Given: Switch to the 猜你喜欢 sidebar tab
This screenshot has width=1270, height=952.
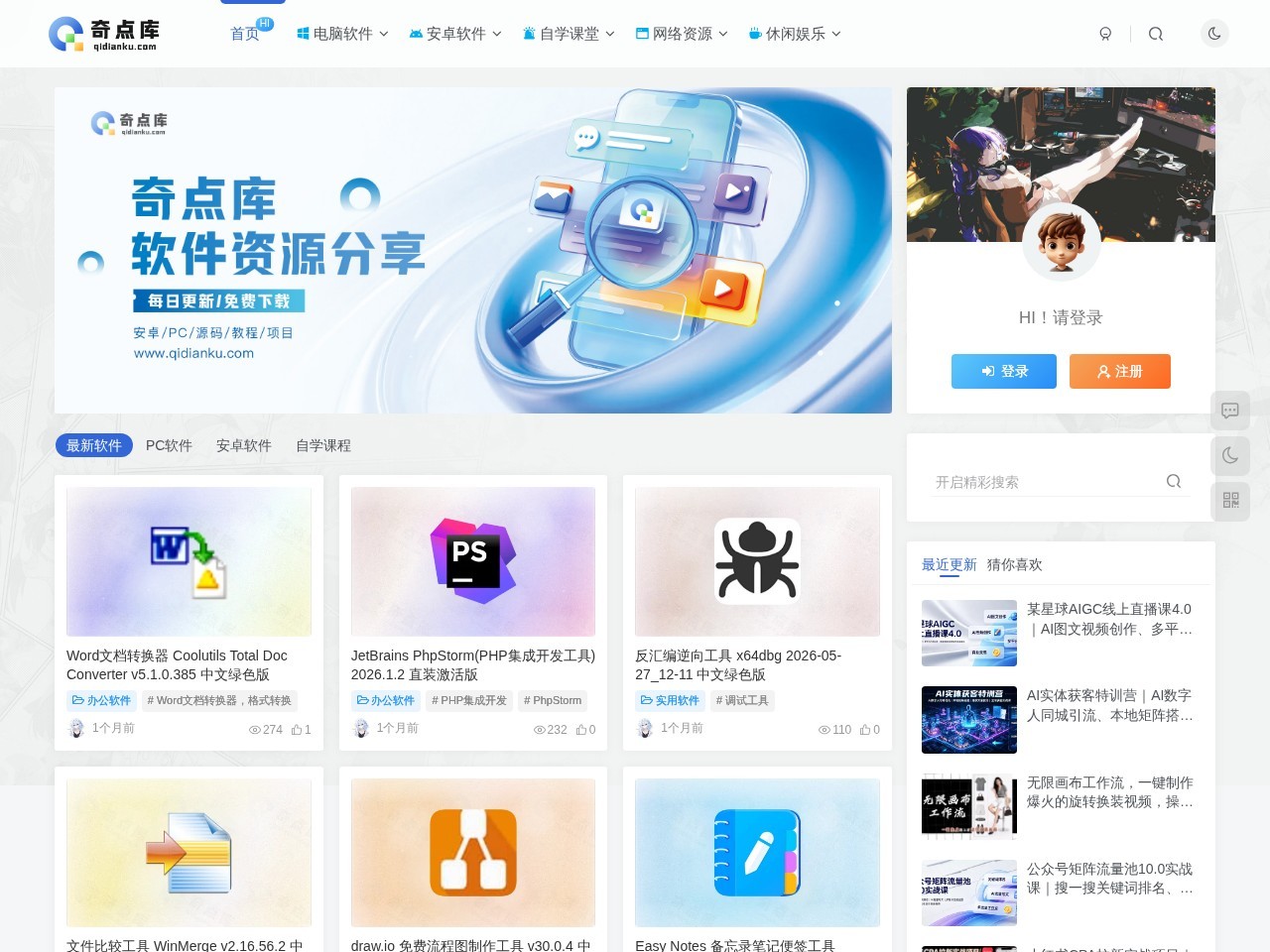Looking at the screenshot, I should tap(1015, 564).
